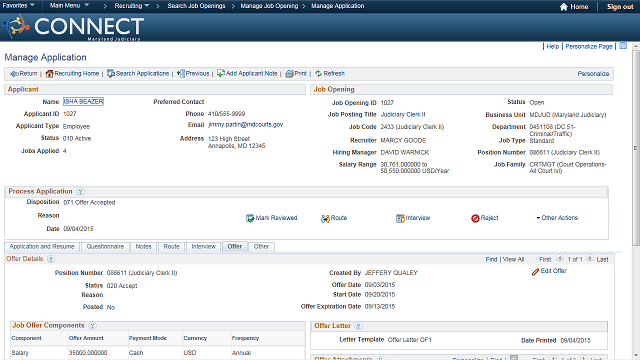
Task: Click the Interview calendar icon
Action: (x=400, y=218)
